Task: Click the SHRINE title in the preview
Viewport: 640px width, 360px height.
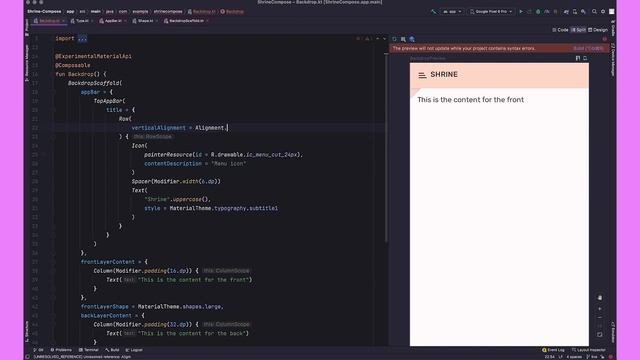Action: (444, 75)
